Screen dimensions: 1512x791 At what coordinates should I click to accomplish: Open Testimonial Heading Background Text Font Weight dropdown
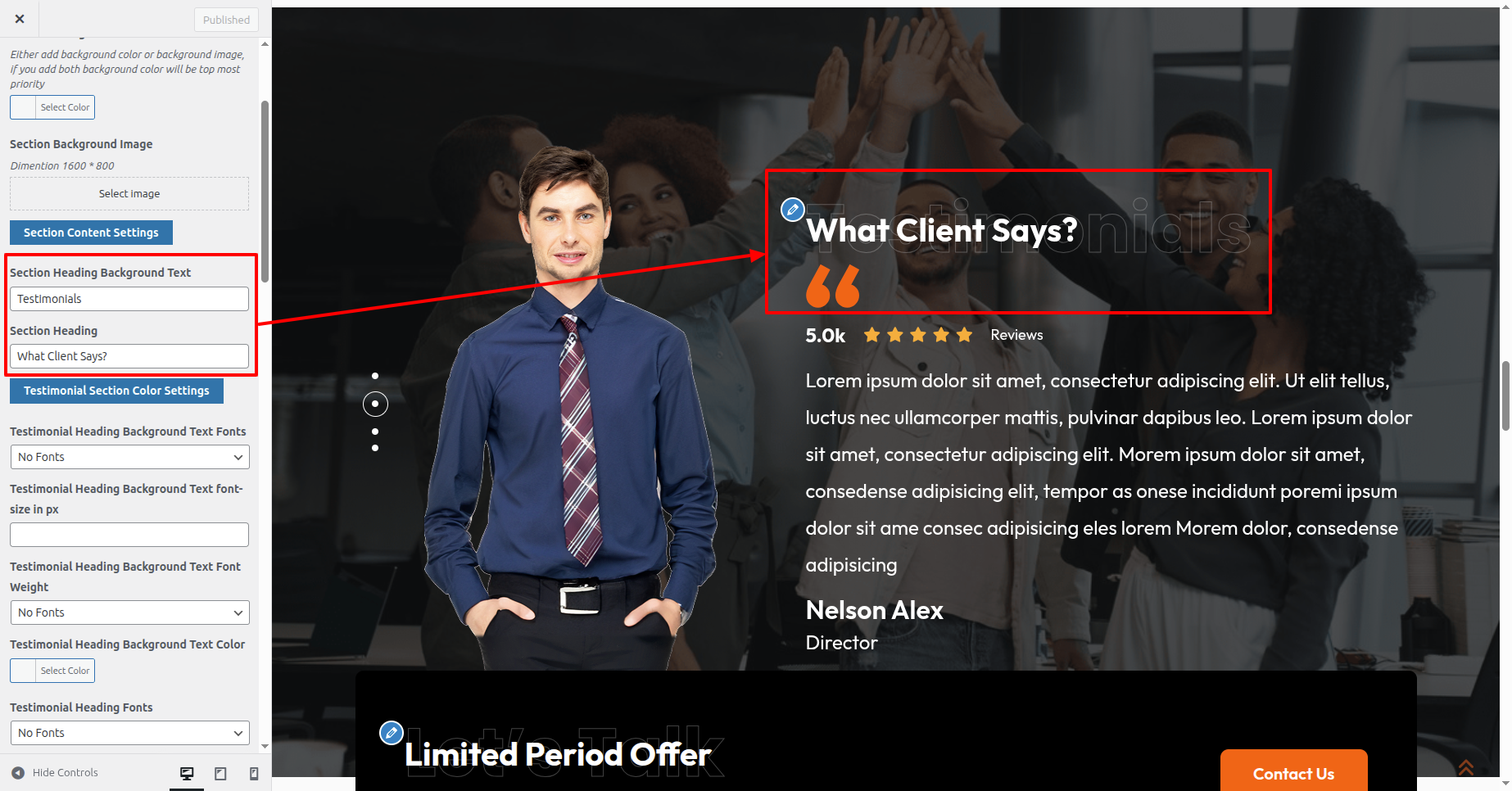(x=129, y=612)
